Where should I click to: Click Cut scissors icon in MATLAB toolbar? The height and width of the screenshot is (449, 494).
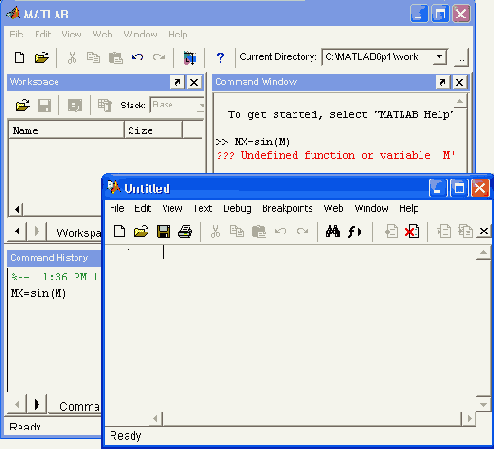[x=72, y=57]
